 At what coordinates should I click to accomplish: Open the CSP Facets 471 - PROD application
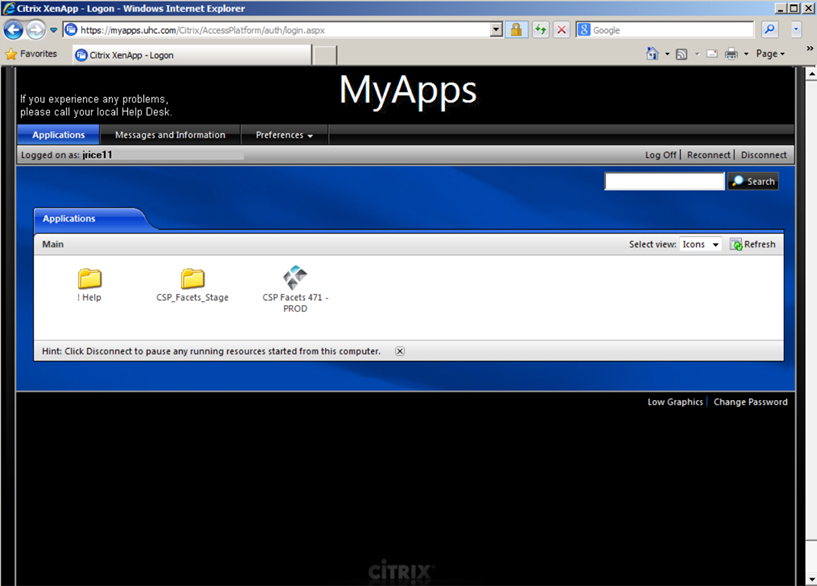pos(295,278)
